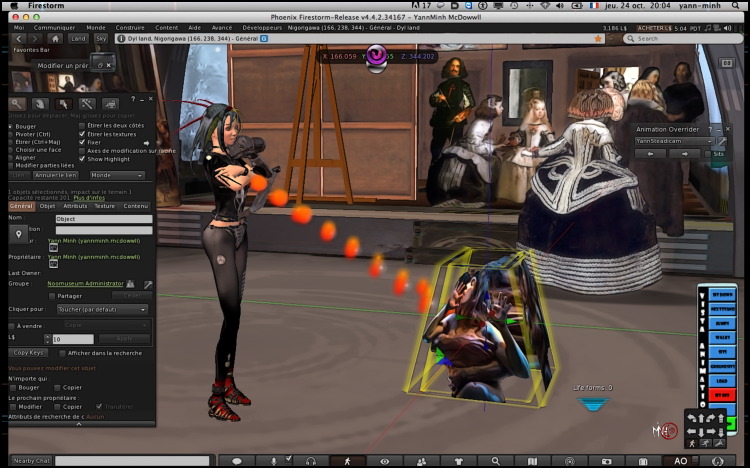Enable Afficher dans la recherche checkbox
The width and height of the screenshot is (750, 468).
click(62, 353)
